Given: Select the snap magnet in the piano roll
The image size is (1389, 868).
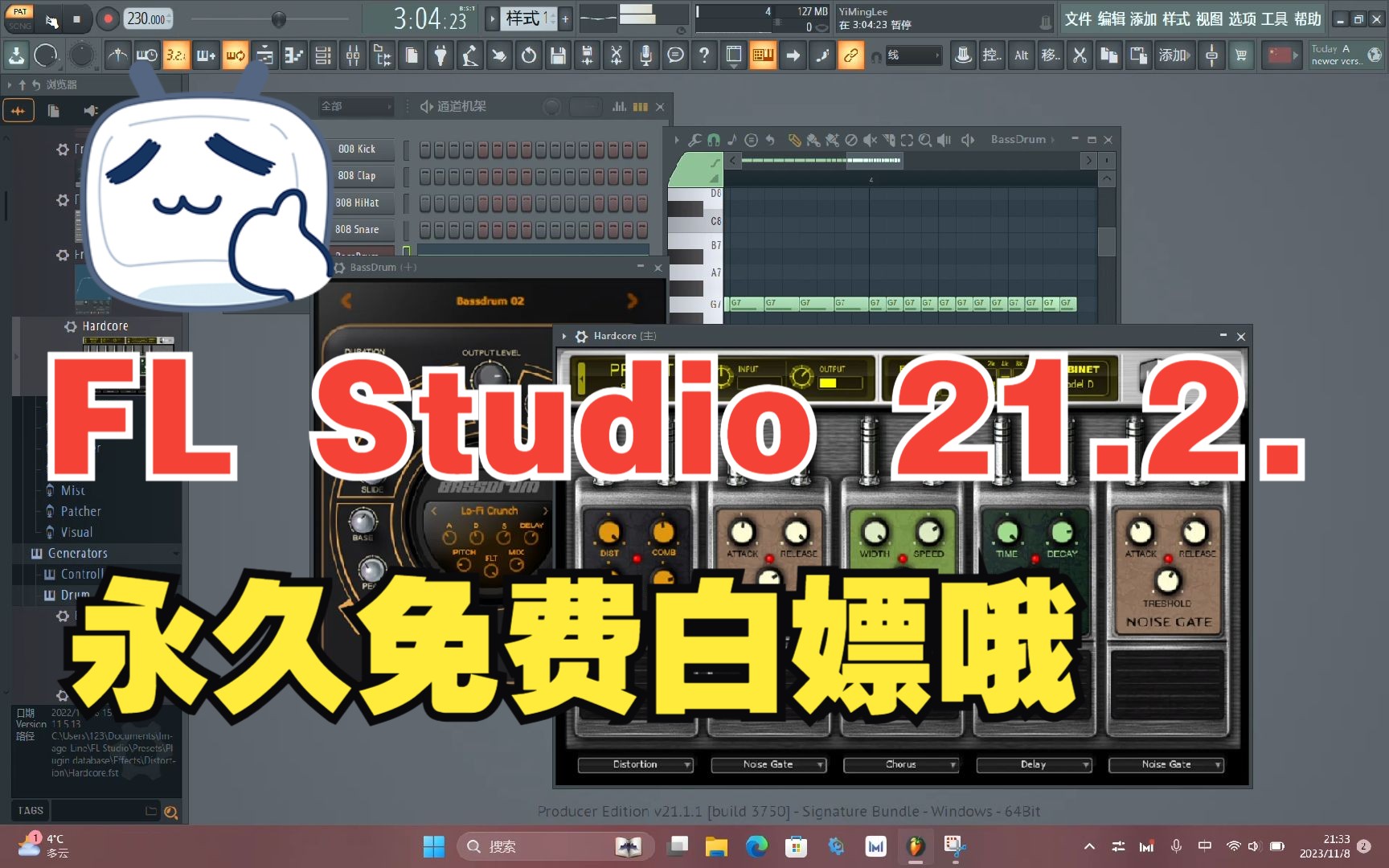Looking at the screenshot, I should 714,139.
